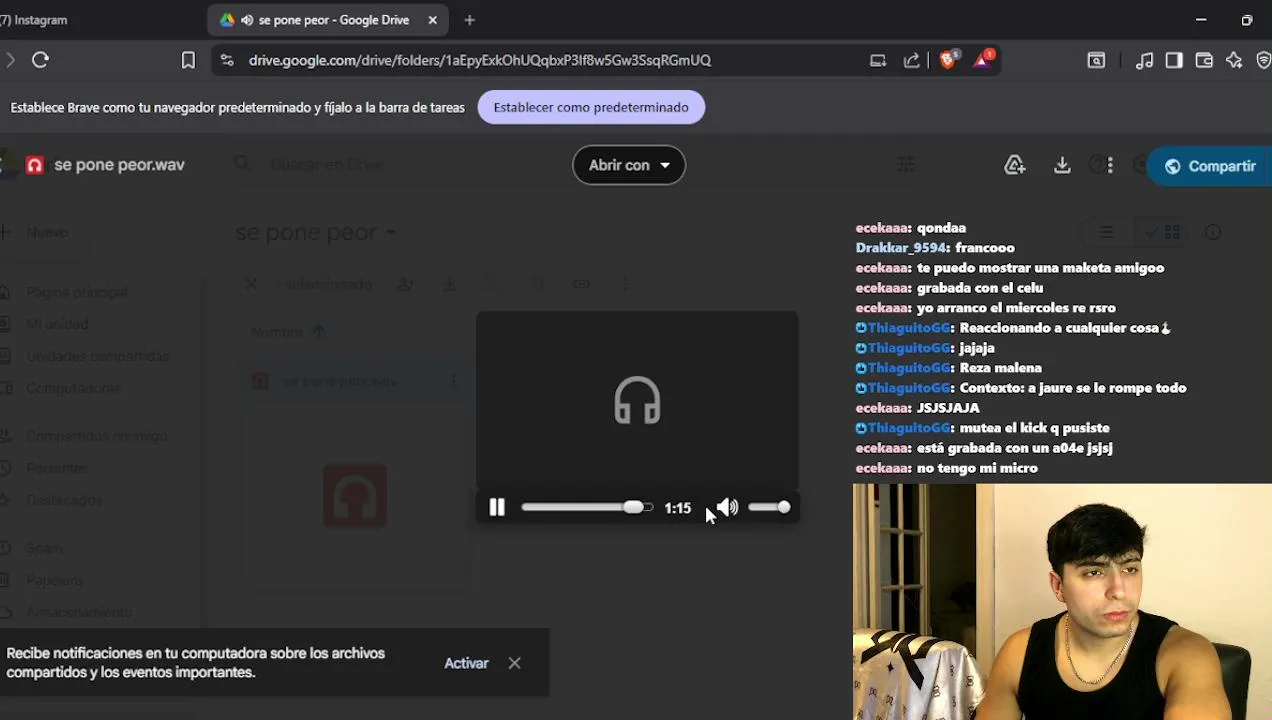Mute the audio player speaker icon
The height and width of the screenshot is (720, 1272).
coord(727,508)
